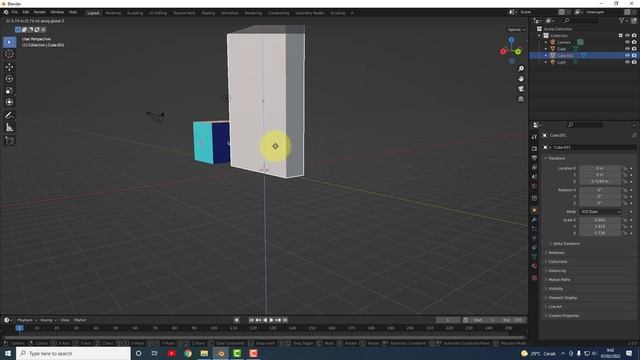
Task: Switch to the Modeling workspace tab
Action: (113, 13)
